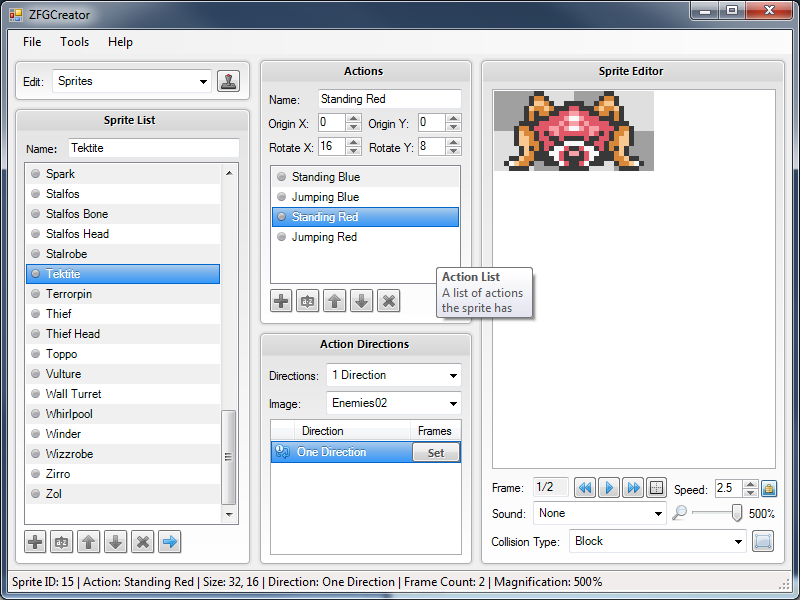Click the Set frames button
Viewport: 800px width, 600px height.
point(436,453)
